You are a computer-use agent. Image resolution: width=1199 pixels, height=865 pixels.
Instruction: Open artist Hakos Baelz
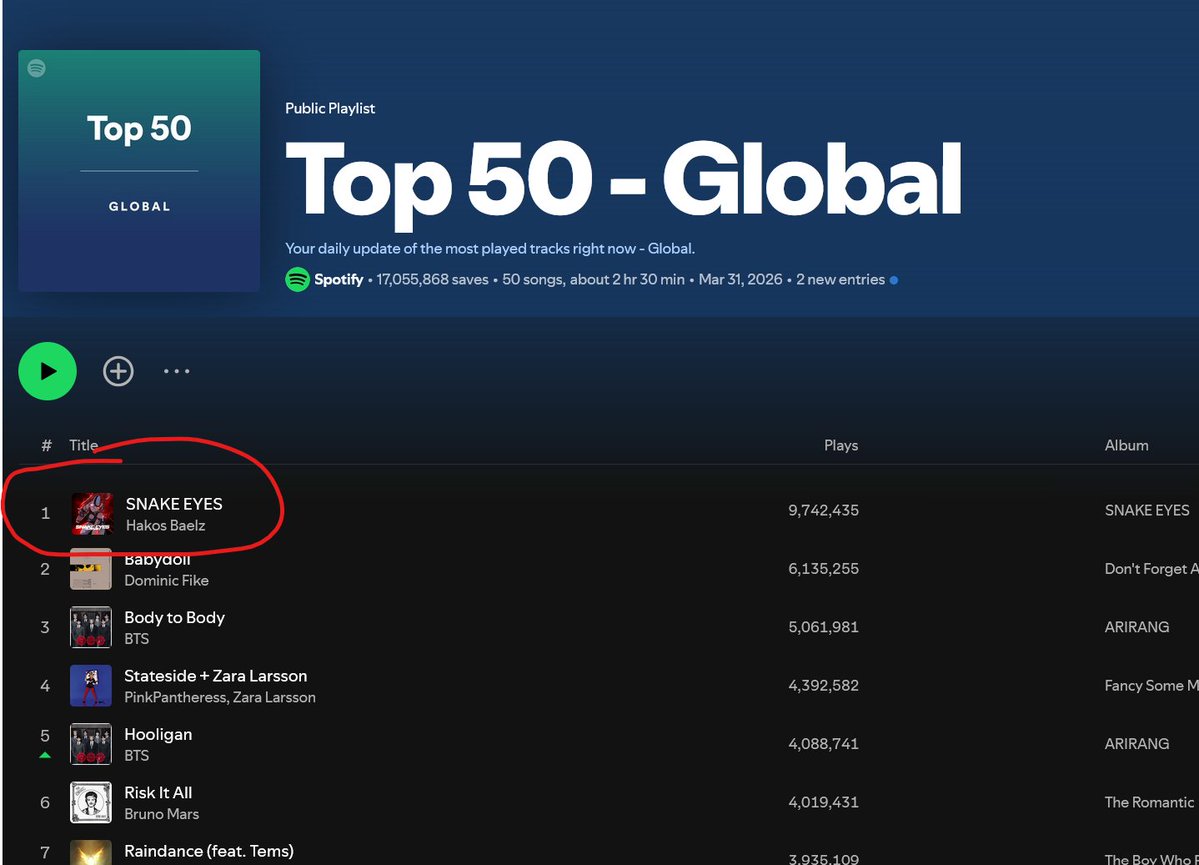[165, 525]
